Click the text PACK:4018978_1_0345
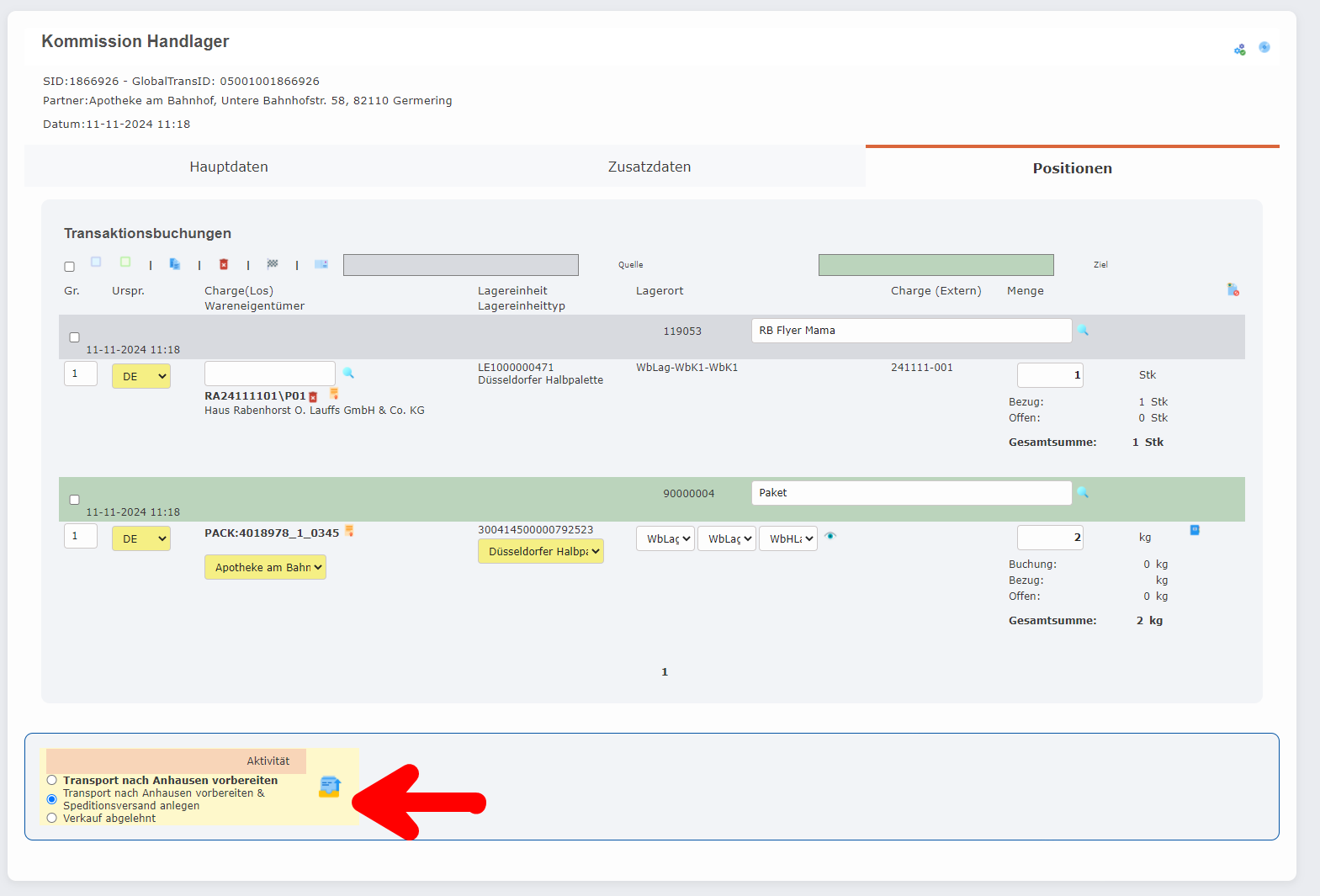 coord(272,533)
